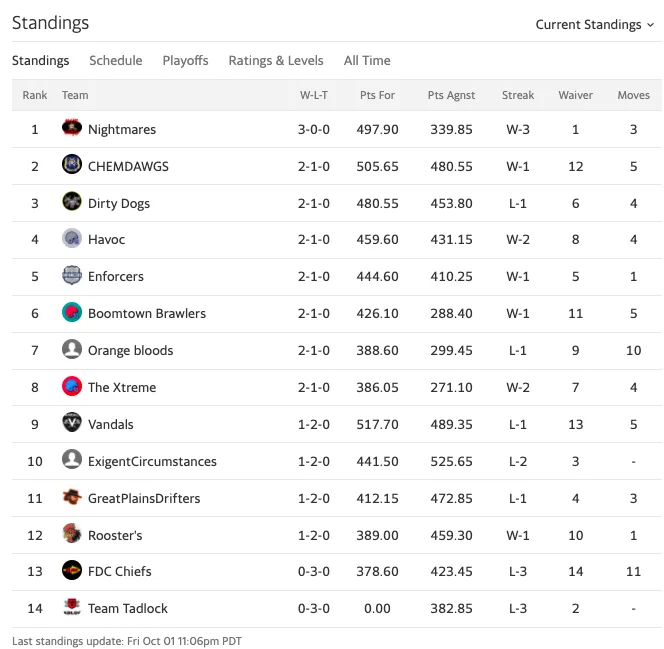Viewport: 664px width, 649px height.
Task: Click the Rooster's team logo icon
Action: 72,533
